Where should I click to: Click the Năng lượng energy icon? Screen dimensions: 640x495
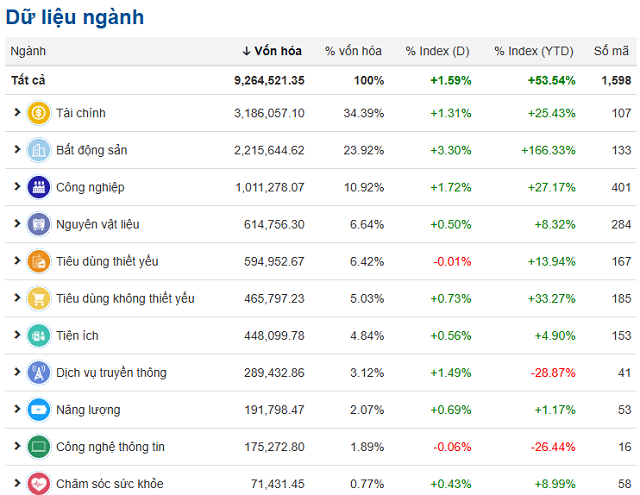point(39,409)
